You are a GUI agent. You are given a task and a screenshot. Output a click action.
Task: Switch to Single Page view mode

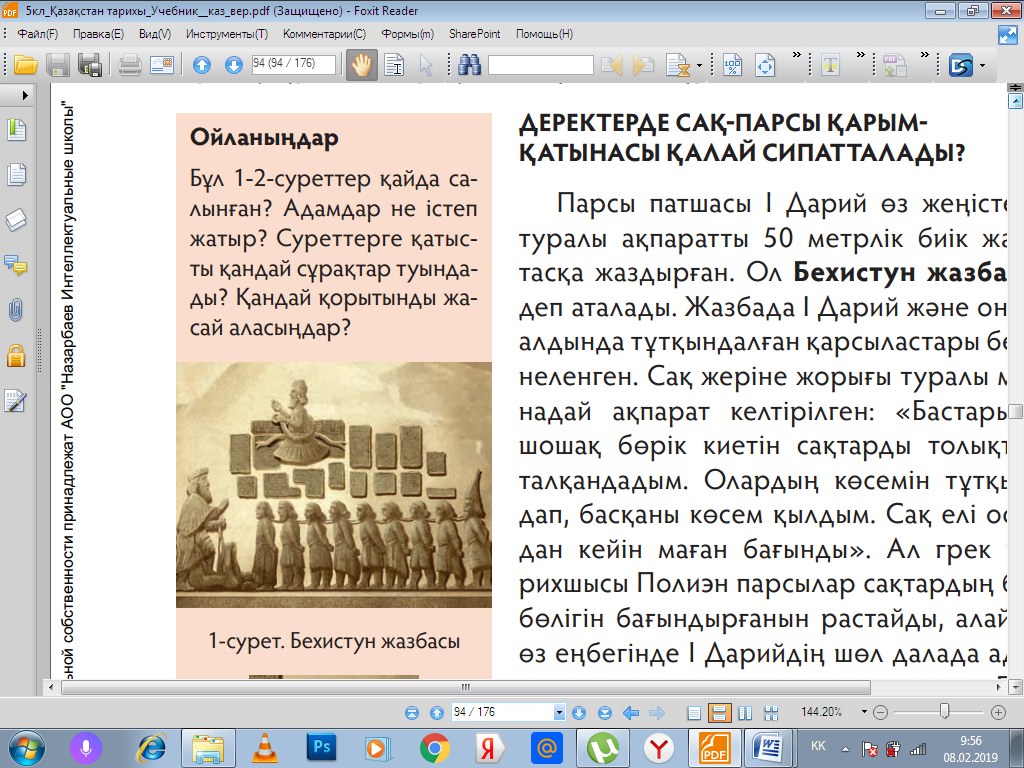pos(694,712)
